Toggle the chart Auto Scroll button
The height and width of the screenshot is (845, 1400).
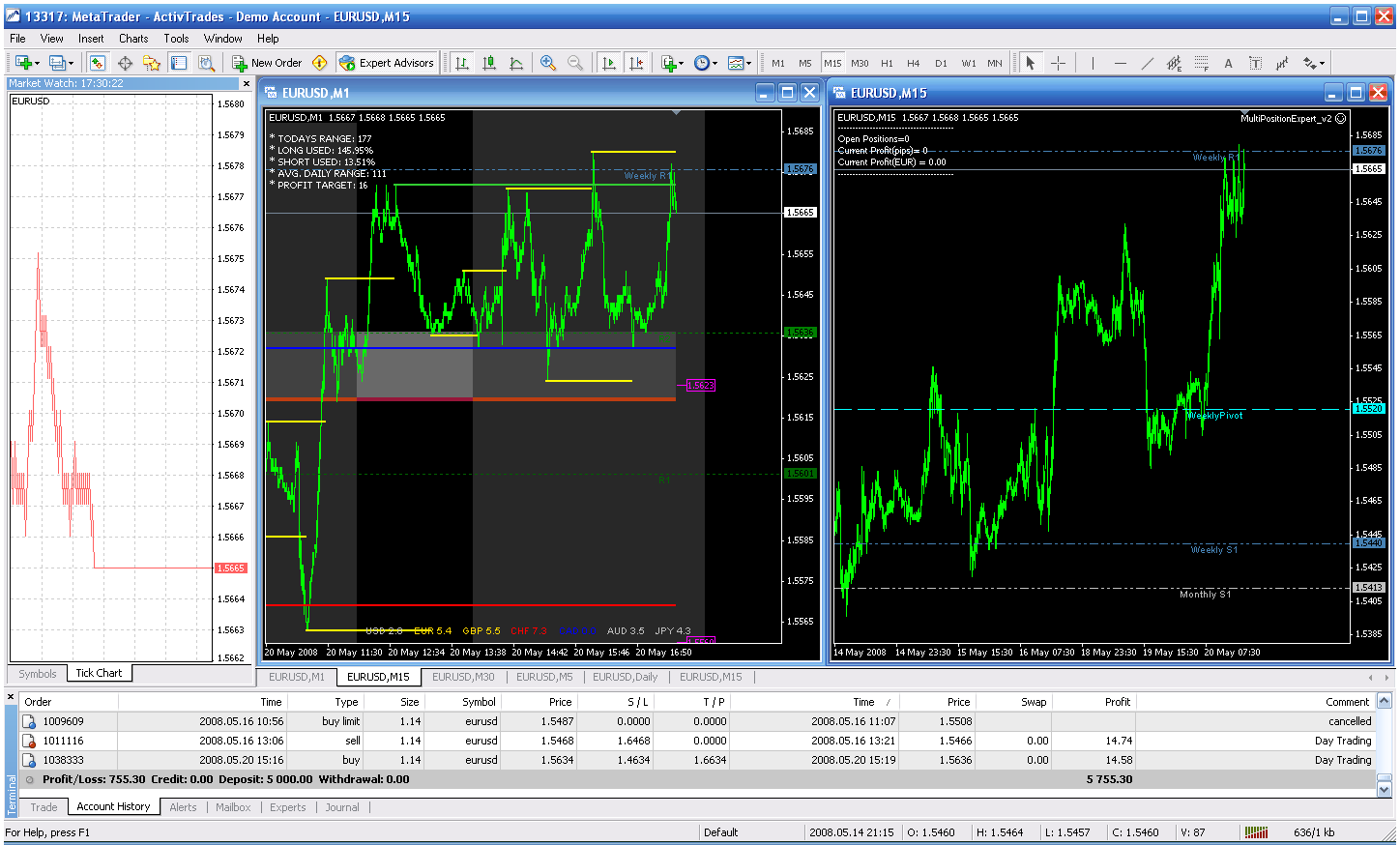coord(608,63)
